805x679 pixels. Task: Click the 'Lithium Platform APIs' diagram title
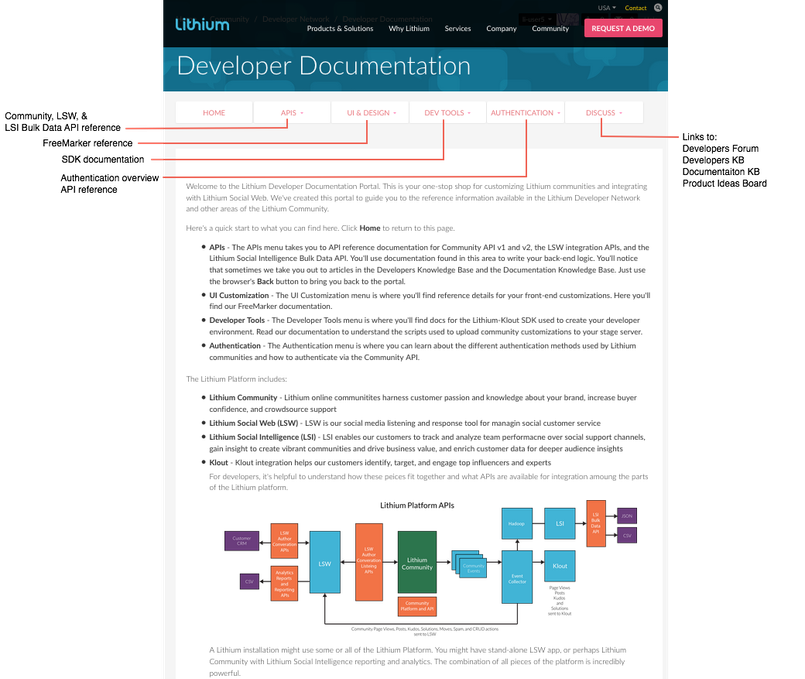tap(417, 506)
